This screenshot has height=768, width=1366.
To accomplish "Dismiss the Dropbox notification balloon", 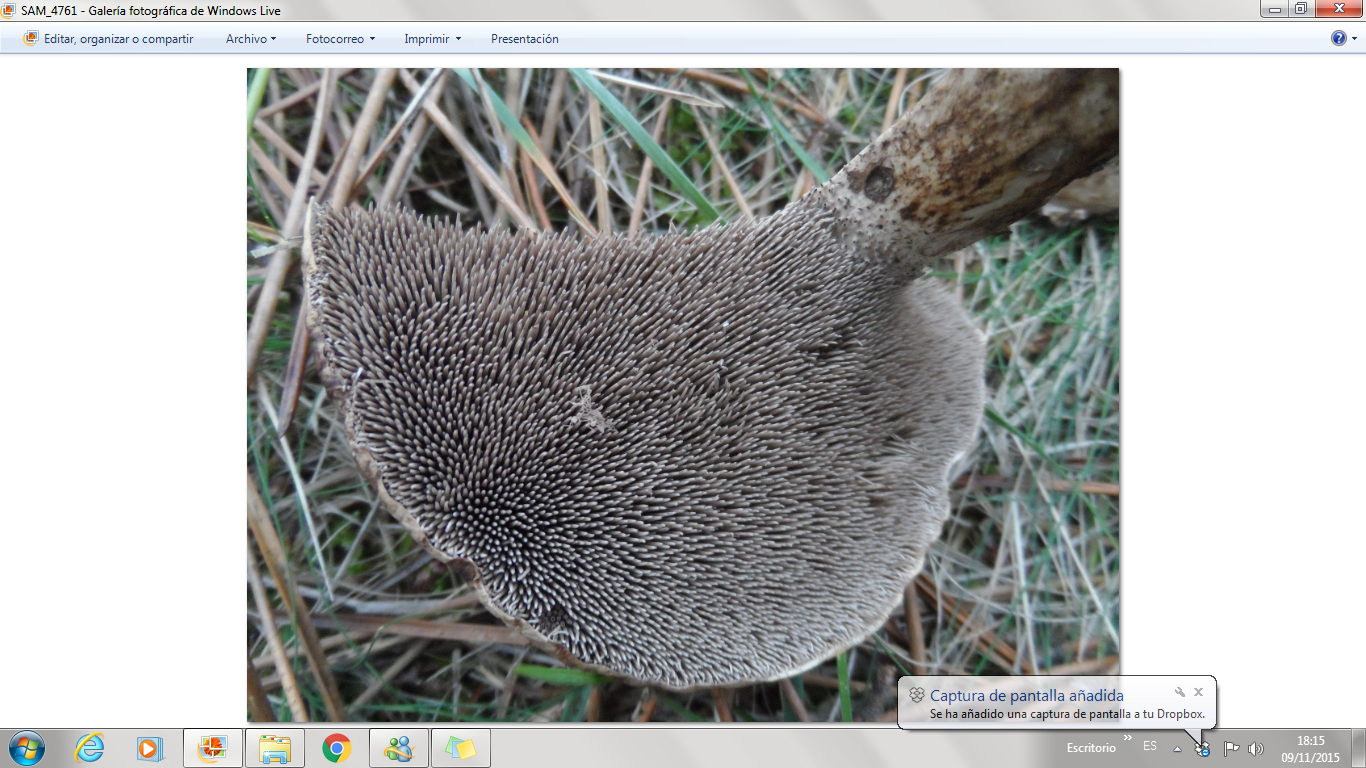I will coord(1198,692).
